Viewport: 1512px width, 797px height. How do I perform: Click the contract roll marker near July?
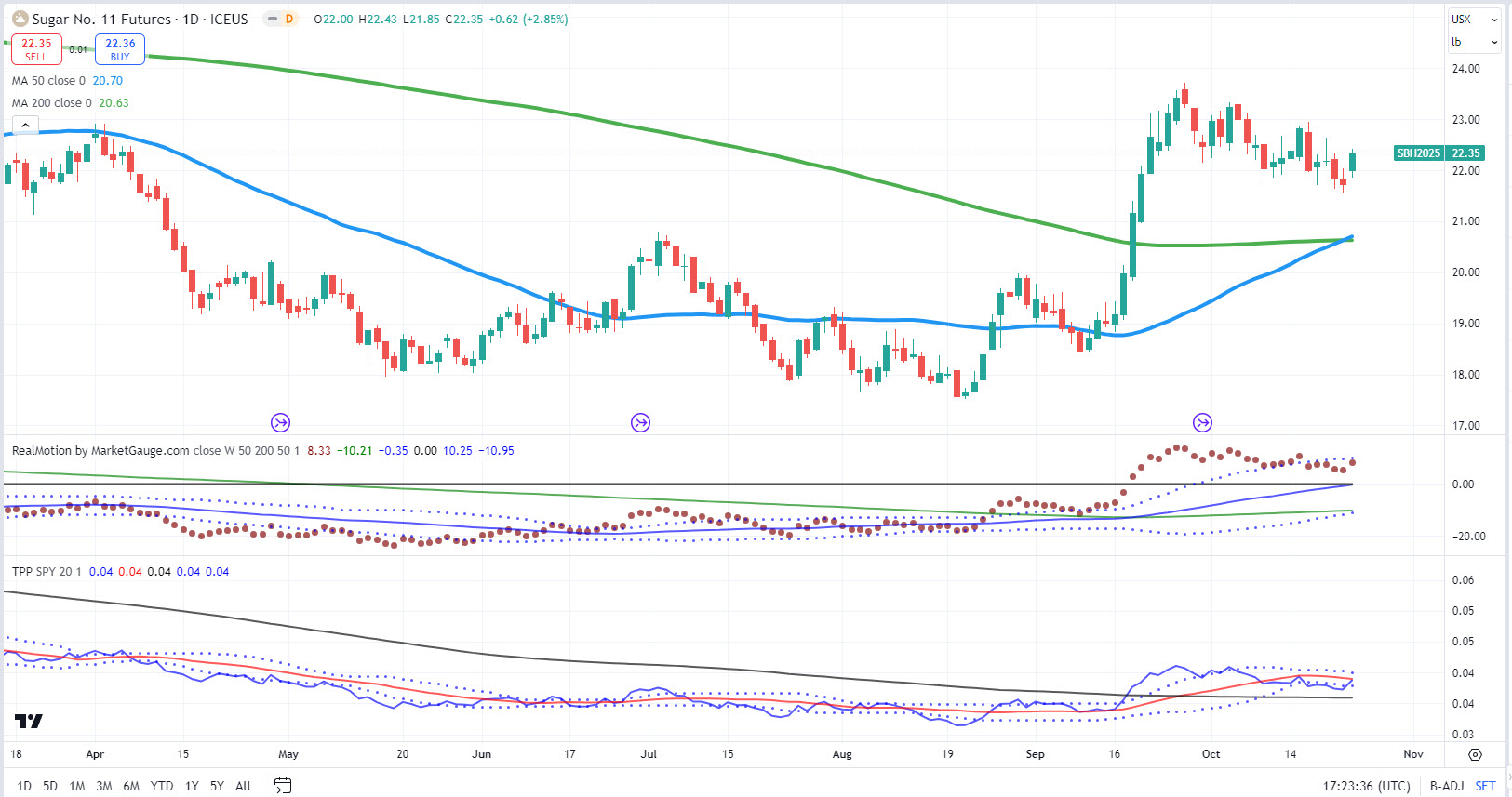(640, 423)
